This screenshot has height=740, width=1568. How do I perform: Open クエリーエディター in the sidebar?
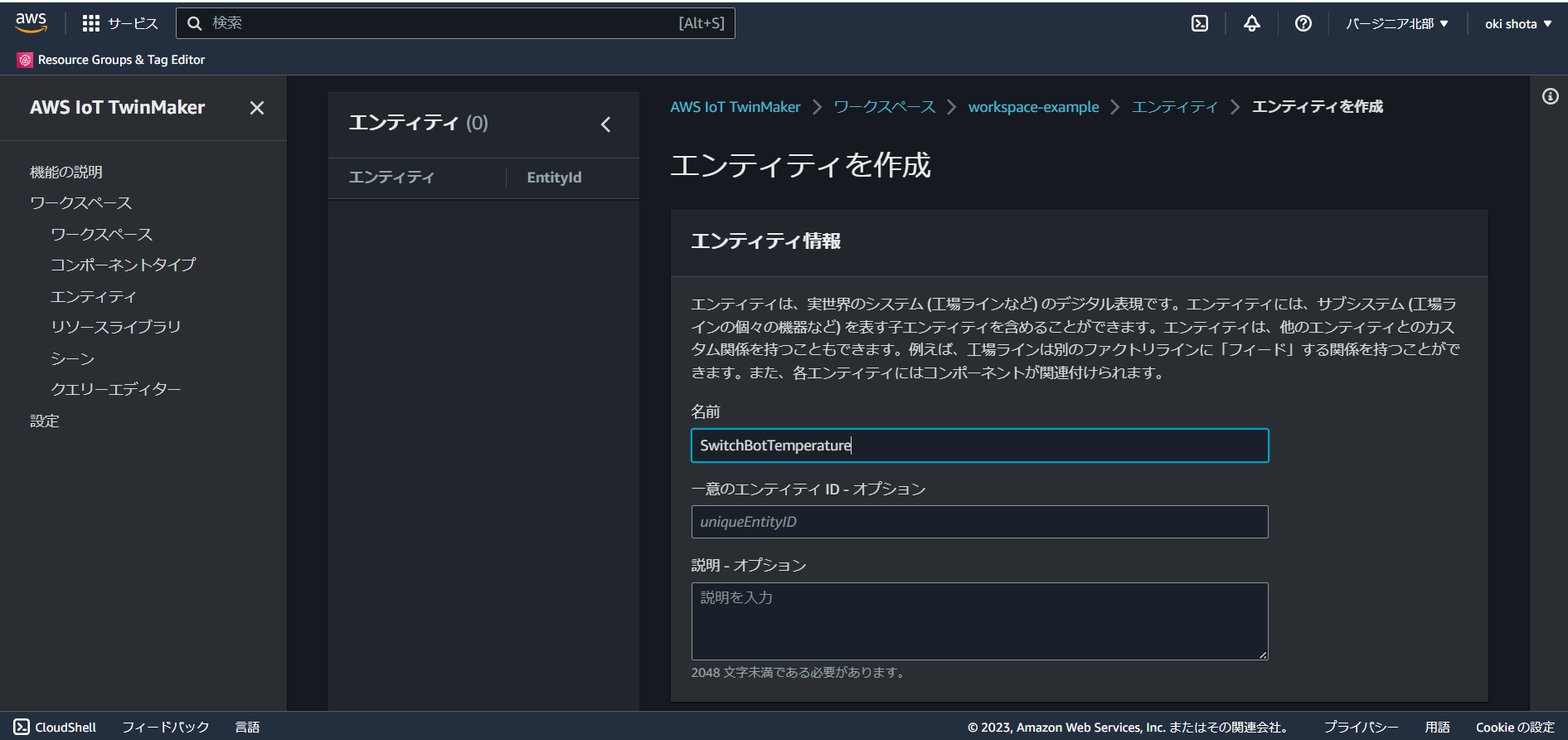coord(116,389)
